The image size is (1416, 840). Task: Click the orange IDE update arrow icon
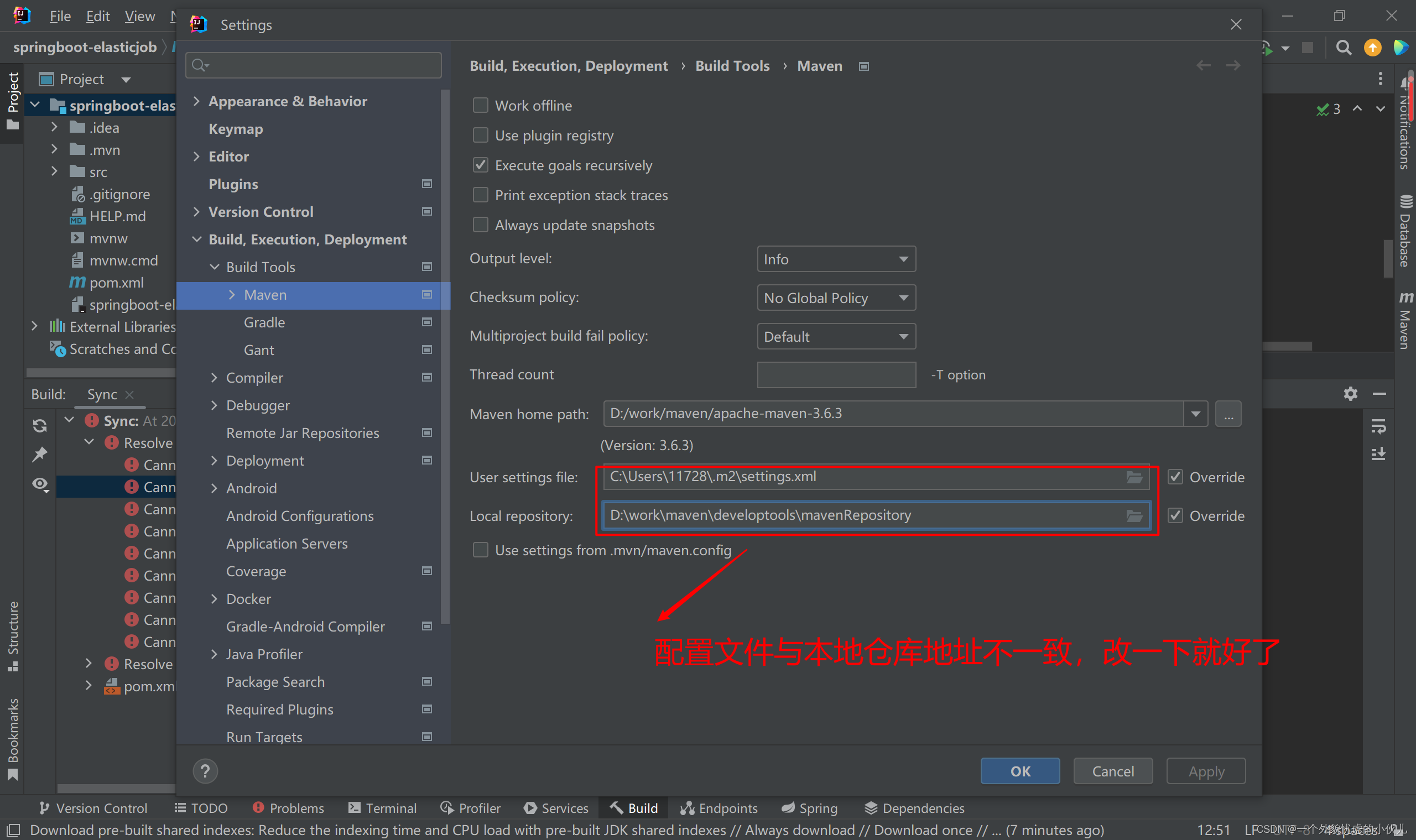pos(1372,48)
